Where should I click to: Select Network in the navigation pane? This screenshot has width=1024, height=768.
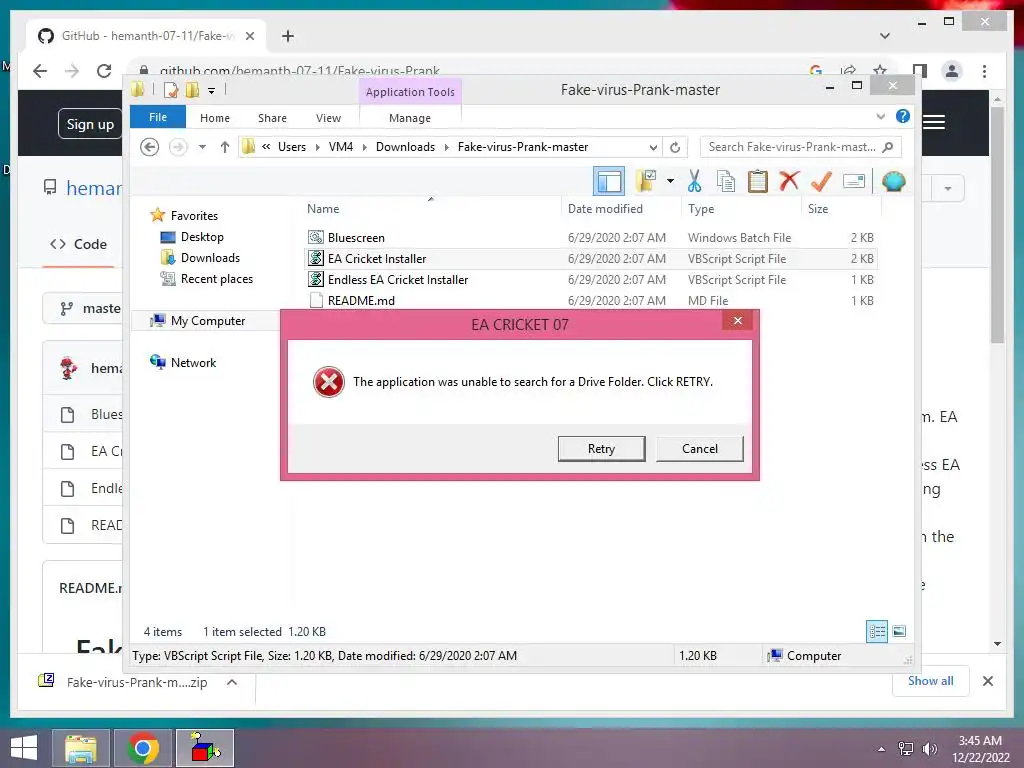point(193,362)
